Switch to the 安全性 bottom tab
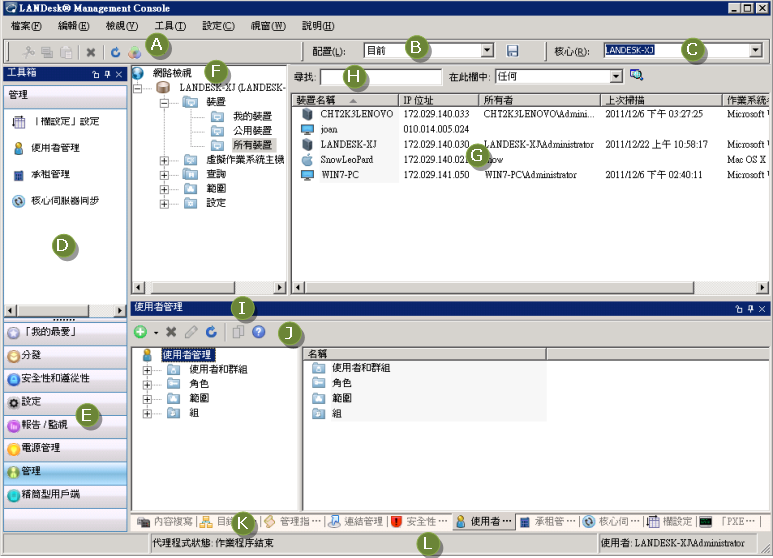This screenshot has width=773, height=558. 420,522
